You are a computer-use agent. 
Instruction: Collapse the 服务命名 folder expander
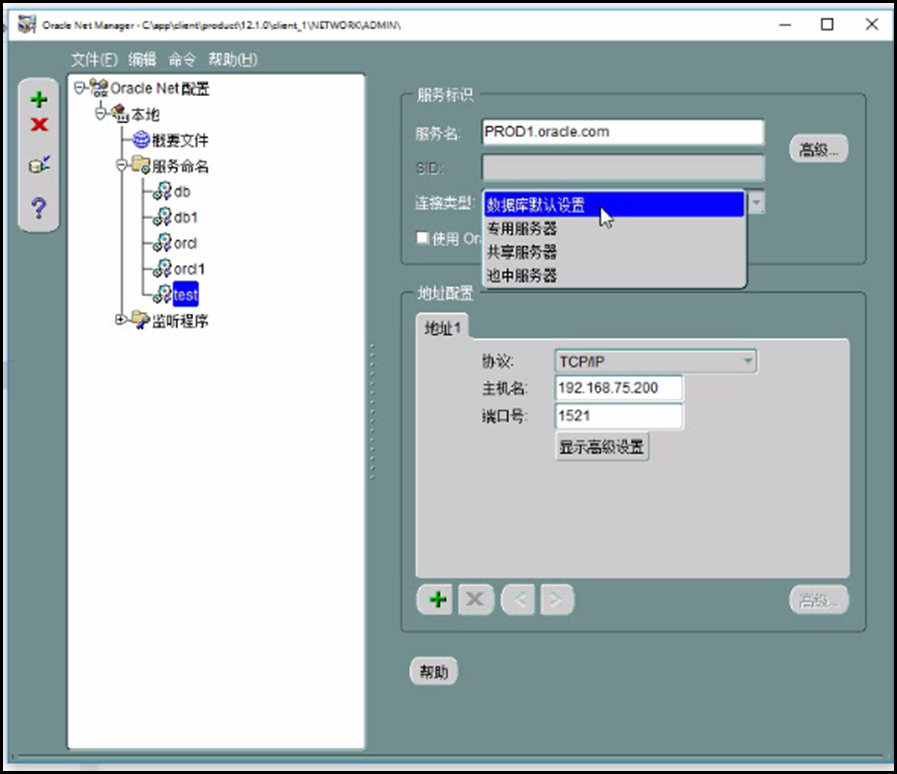pyautogui.click(x=121, y=165)
